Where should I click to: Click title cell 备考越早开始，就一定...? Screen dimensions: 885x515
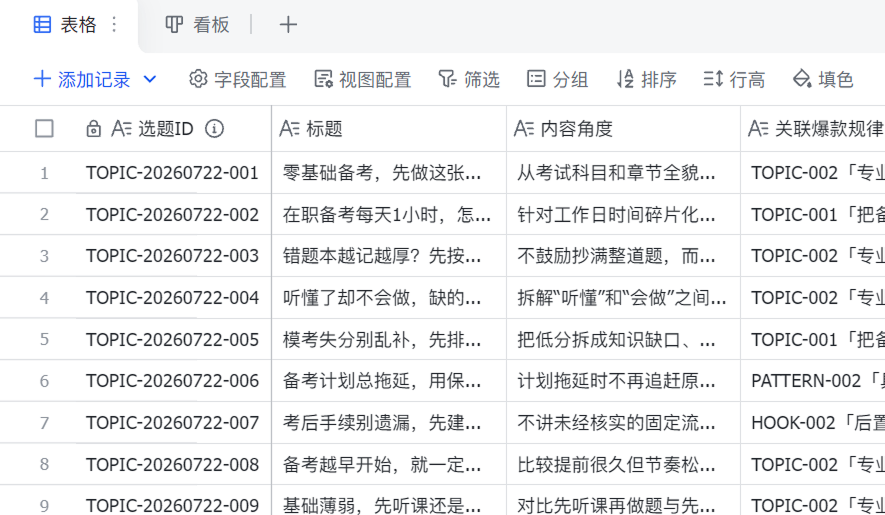[x=389, y=465]
